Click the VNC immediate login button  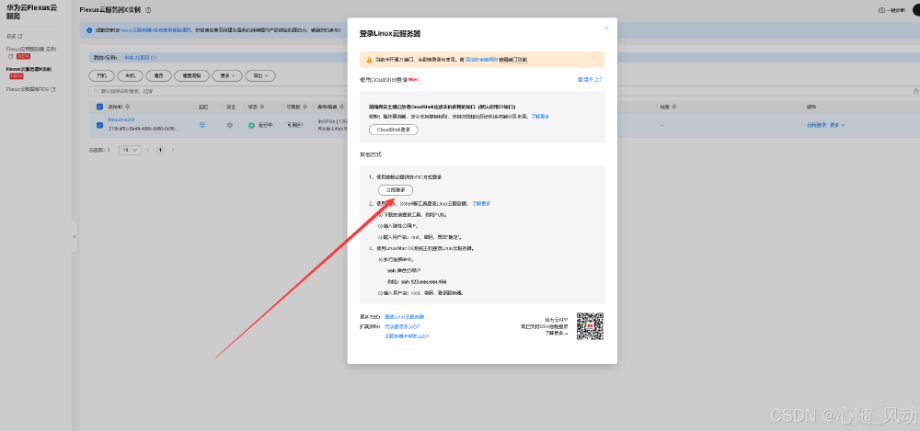click(395, 190)
